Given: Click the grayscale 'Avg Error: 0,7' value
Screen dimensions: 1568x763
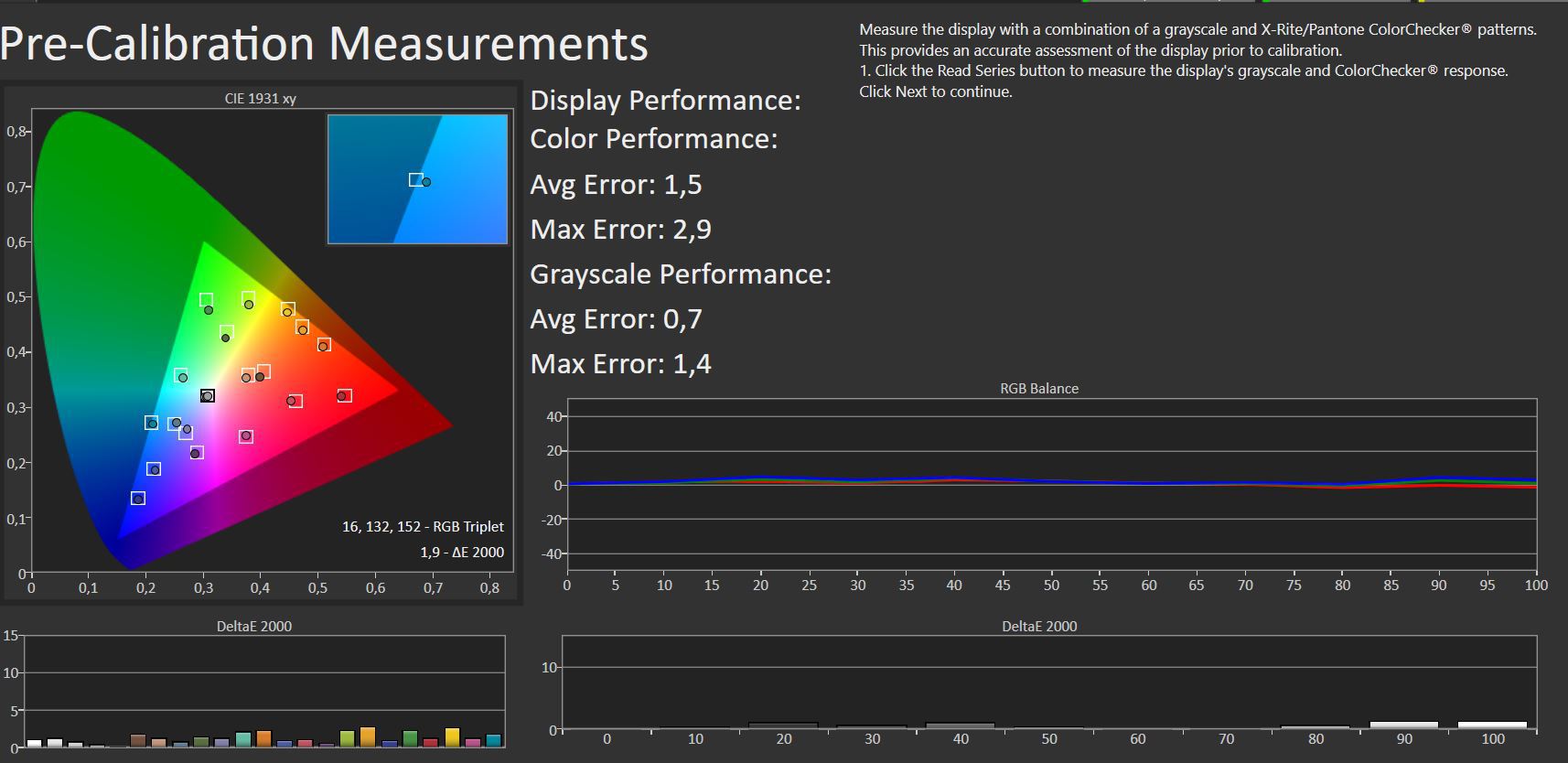Looking at the screenshot, I should [x=616, y=319].
